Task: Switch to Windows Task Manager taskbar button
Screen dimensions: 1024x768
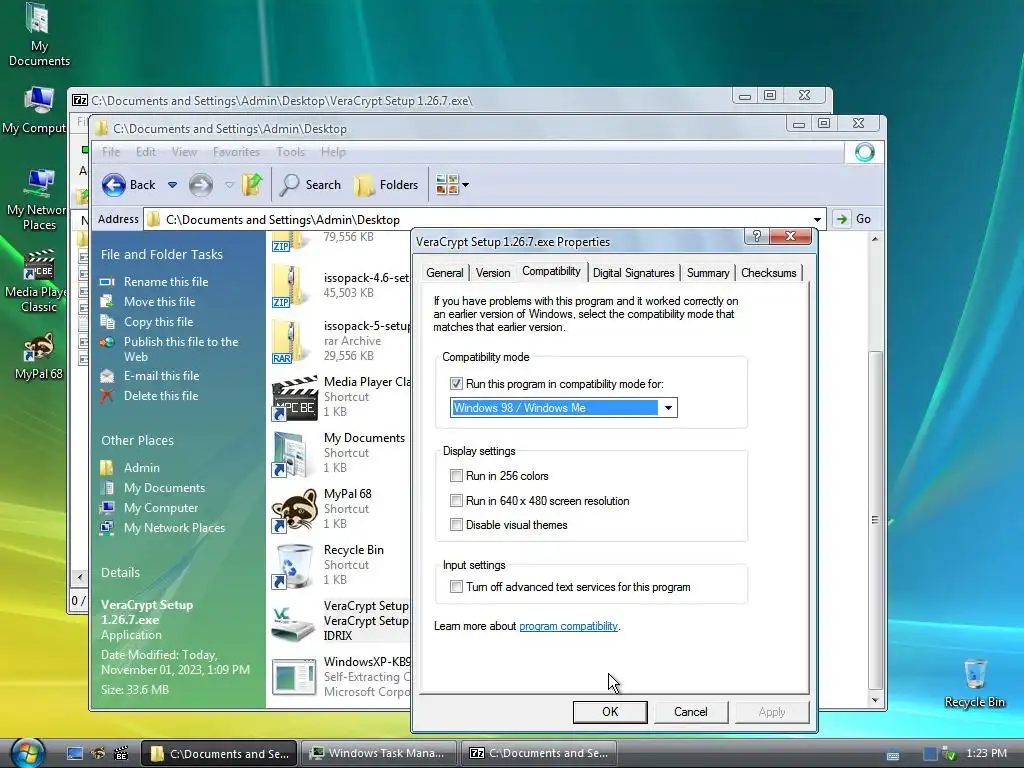Action: [379, 753]
